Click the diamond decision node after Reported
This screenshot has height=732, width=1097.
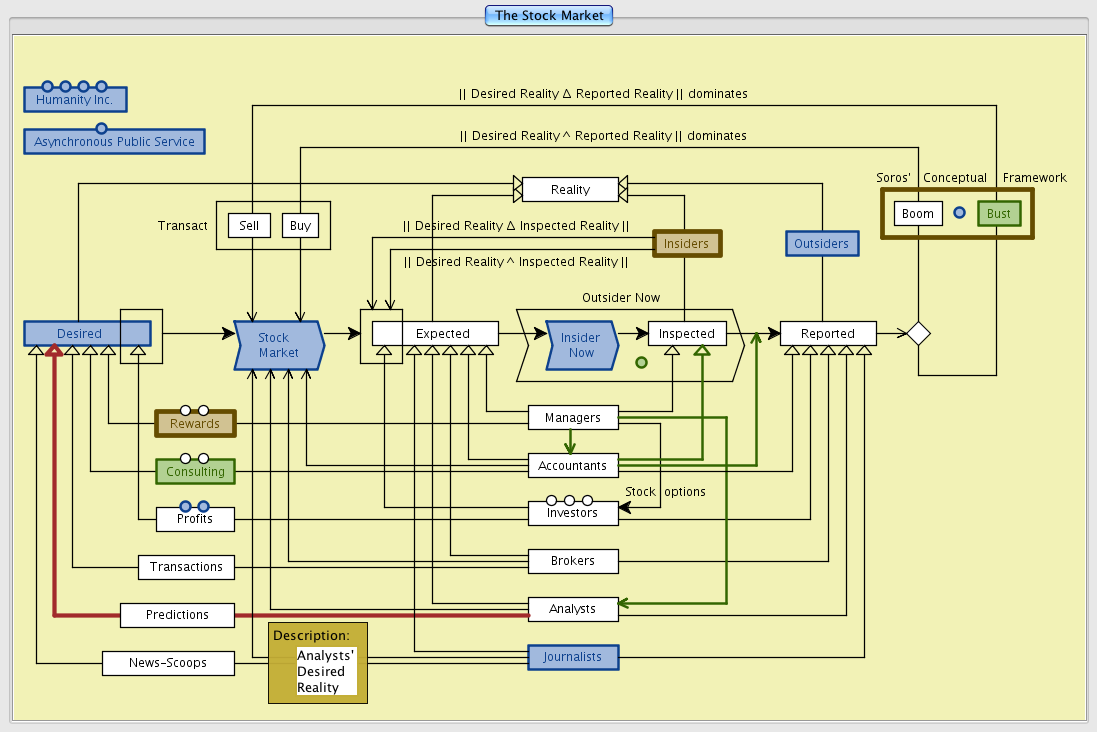[918, 333]
